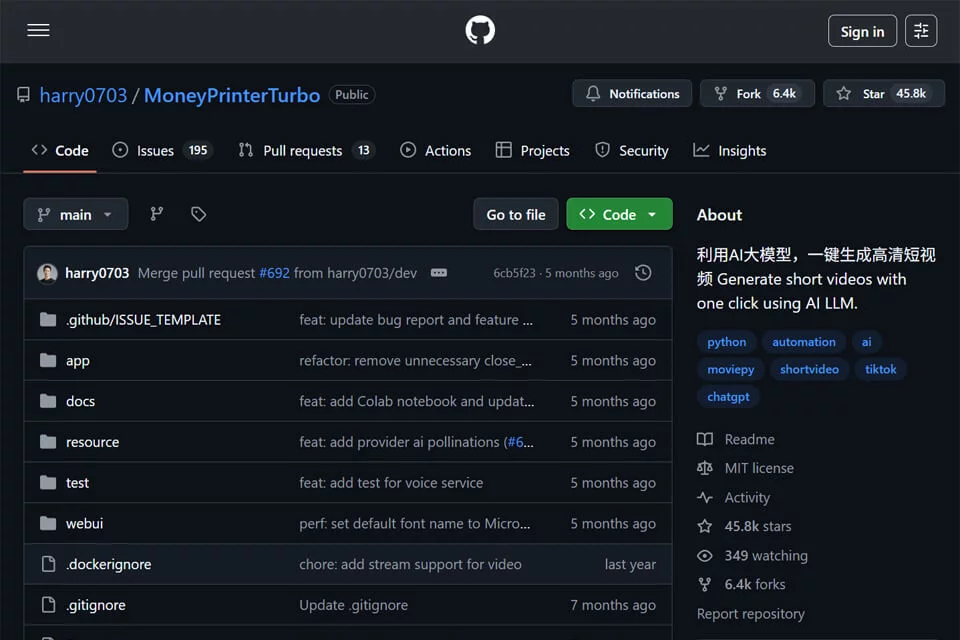View the Insights tab
Screen dimensions: 960x640
[x=729, y=151]
